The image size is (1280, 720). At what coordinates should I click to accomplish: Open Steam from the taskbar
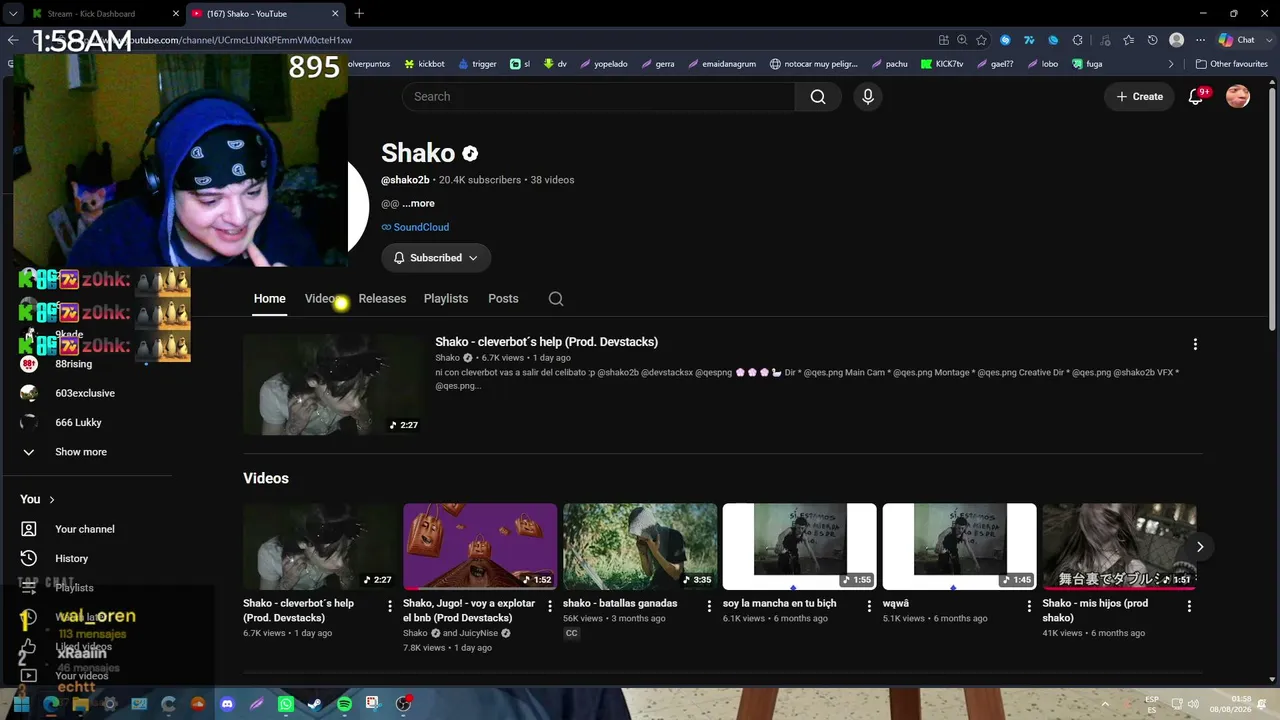(314, 704)
